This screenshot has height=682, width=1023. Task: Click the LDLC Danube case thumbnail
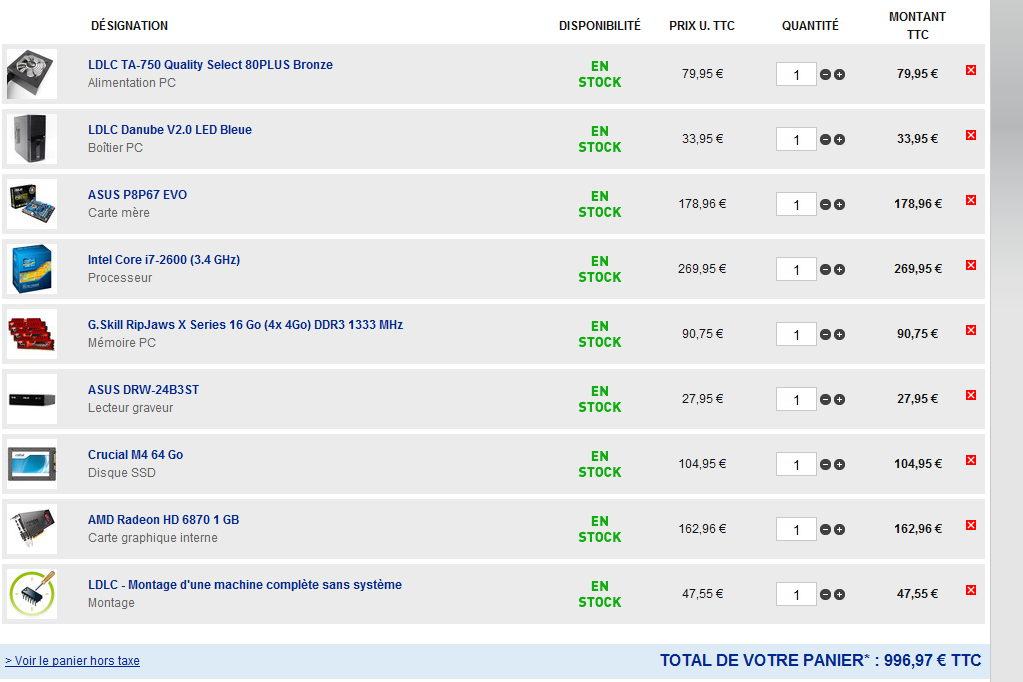tap(32, 139)
